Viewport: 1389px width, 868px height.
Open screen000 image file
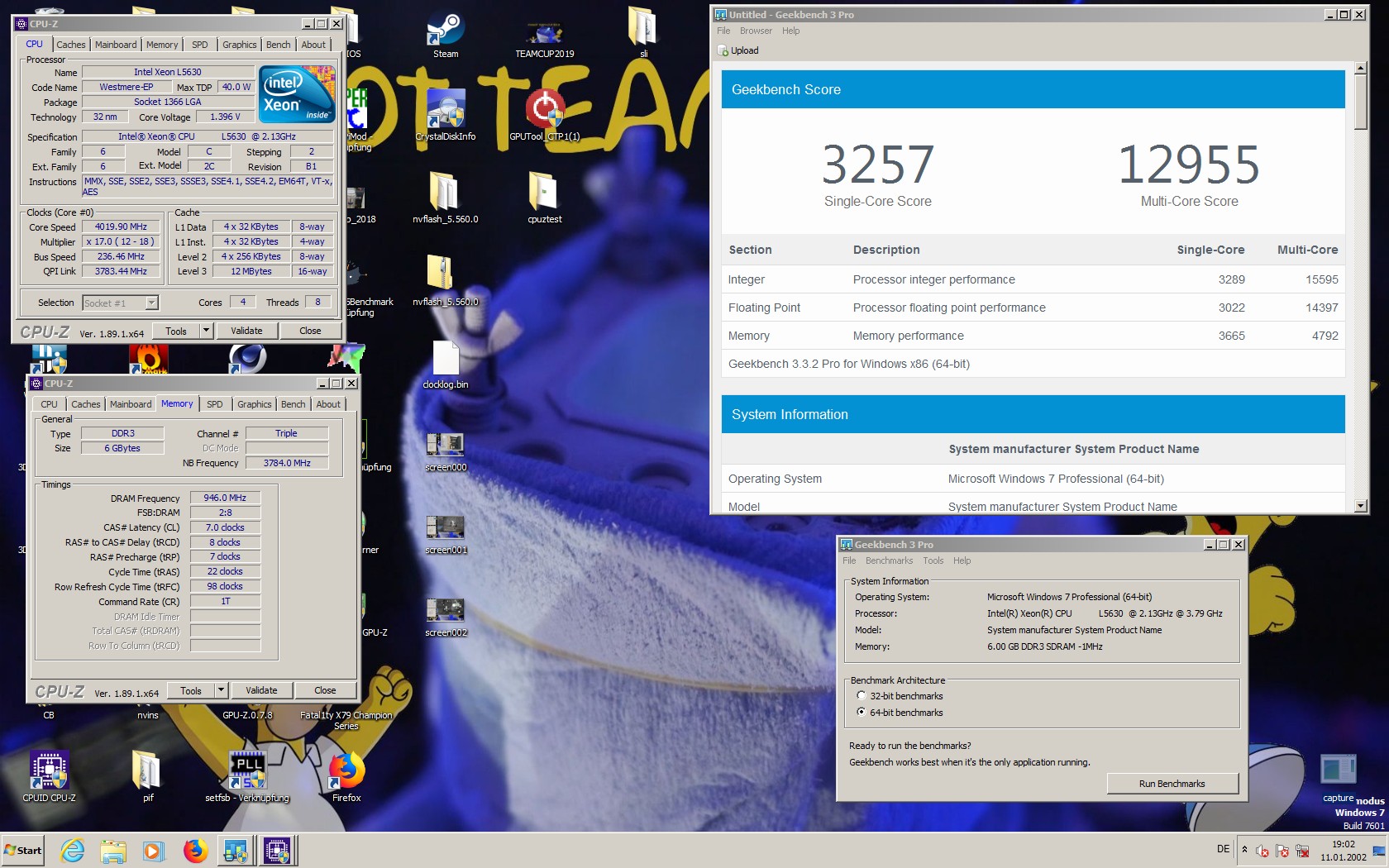tap(446, 451)
